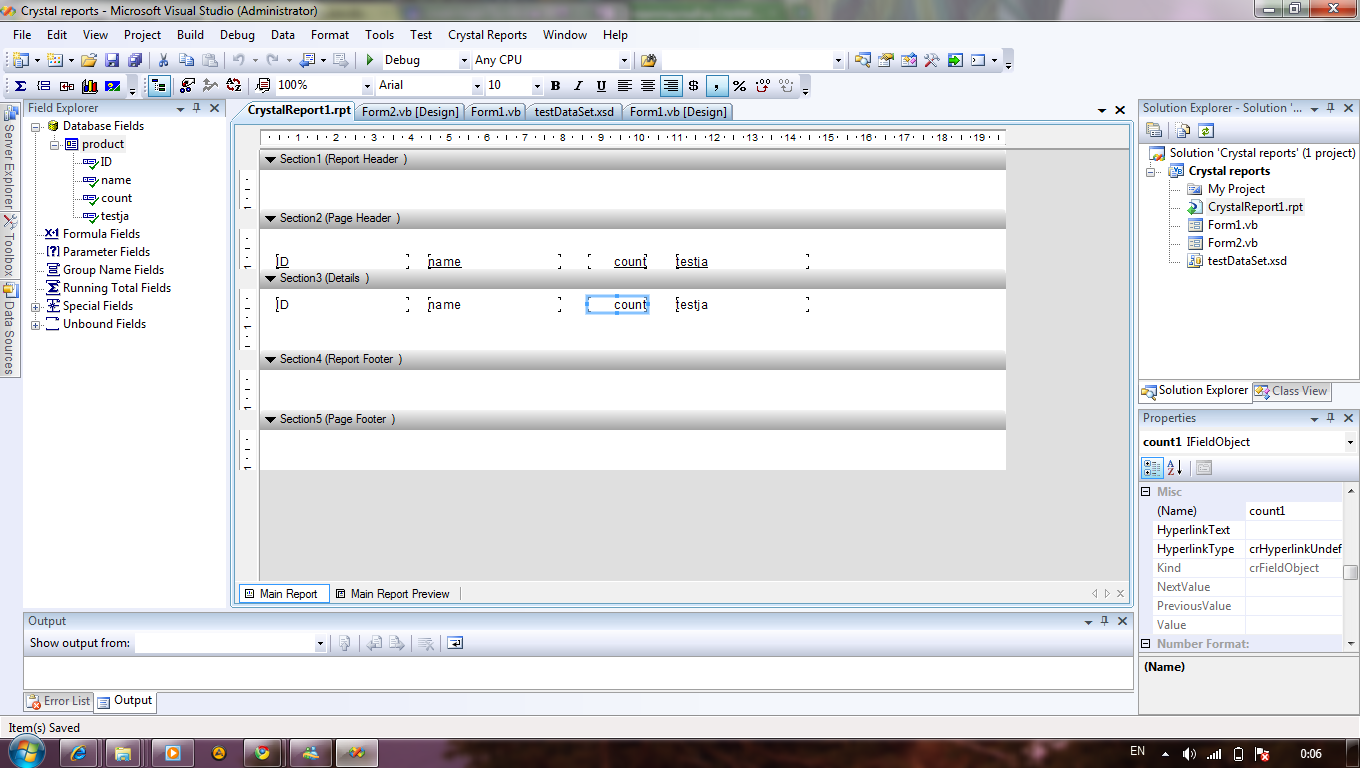Cut selection using scissors icon

[164, 60]
